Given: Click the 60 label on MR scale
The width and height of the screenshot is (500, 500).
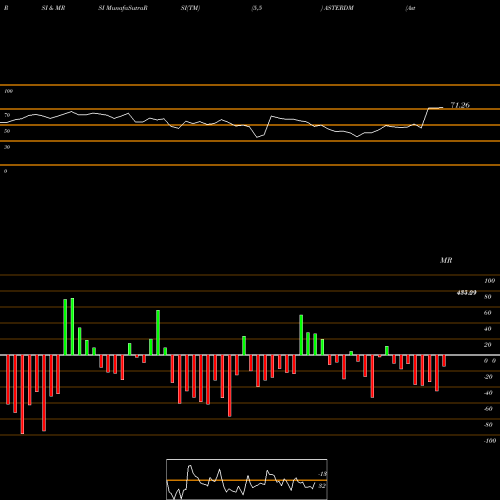Looking at the screenshot, I should (x=488, y=313).
